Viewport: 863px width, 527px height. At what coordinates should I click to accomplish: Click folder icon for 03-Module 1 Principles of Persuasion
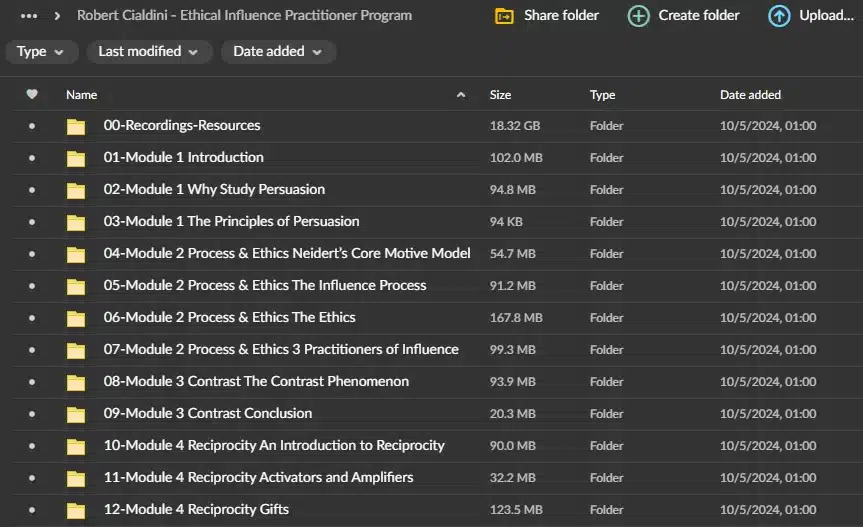tap(76, 222)
